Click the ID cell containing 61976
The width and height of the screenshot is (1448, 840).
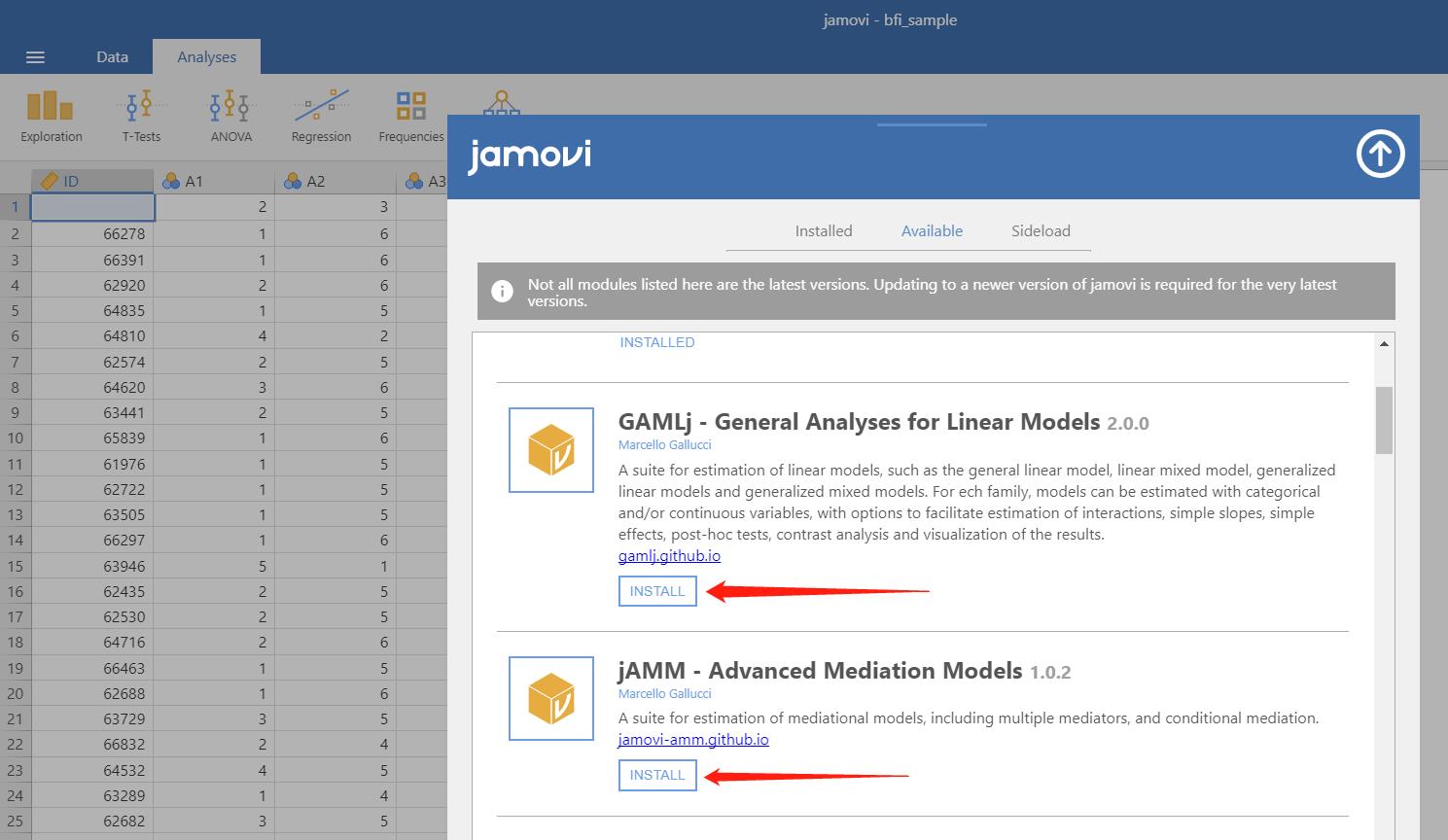tap(92, 464)
